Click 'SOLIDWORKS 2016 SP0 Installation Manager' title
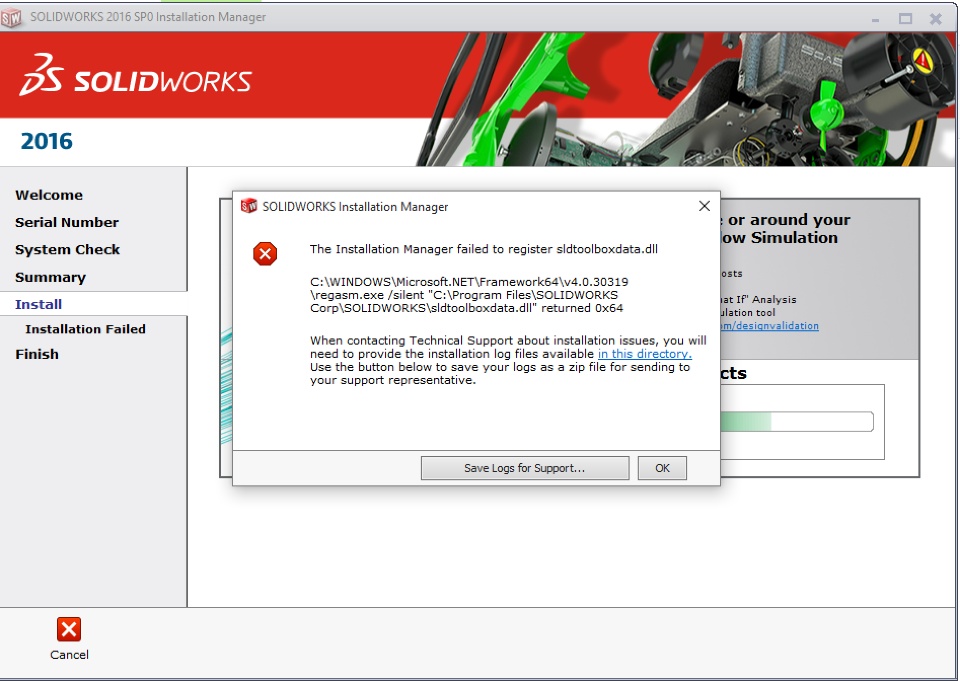The height and width of the screenshot is (681, 960). 148,17
